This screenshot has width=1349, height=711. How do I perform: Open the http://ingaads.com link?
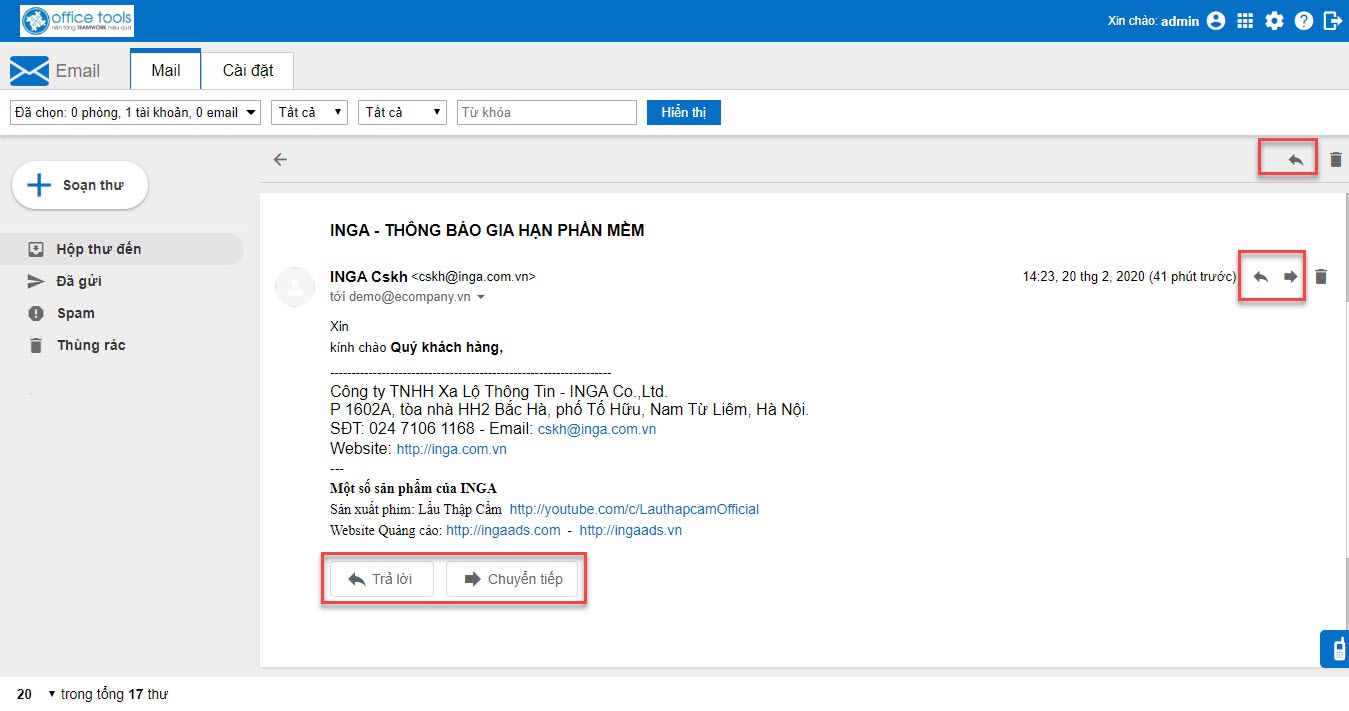(x=503, y=530)
